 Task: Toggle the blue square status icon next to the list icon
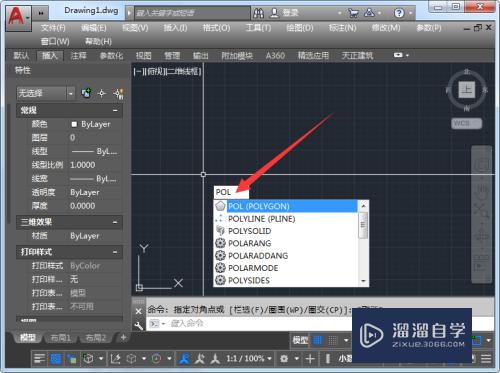pos(56,359)
